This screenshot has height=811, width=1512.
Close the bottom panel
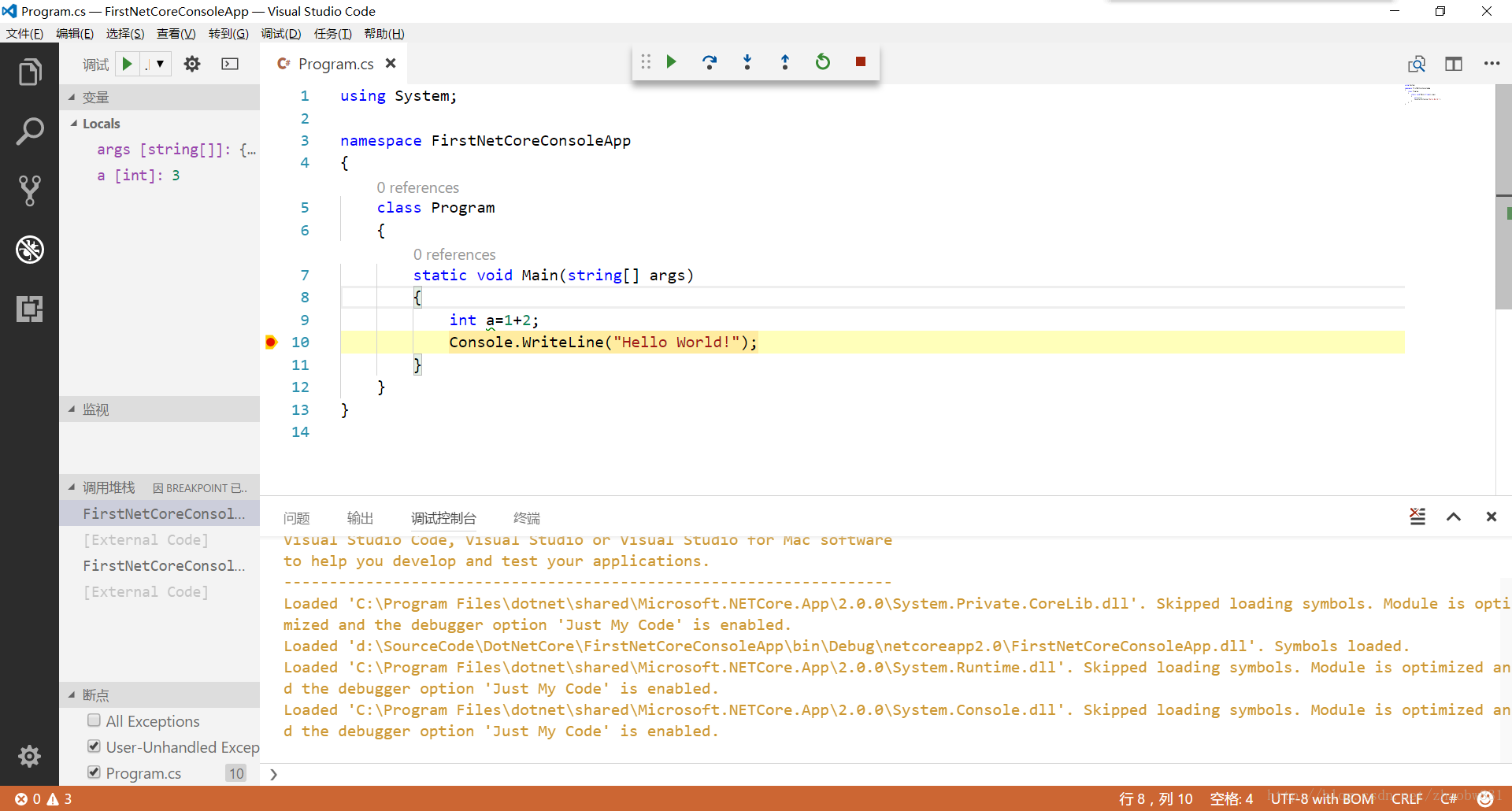click(x=1492, y=517)
